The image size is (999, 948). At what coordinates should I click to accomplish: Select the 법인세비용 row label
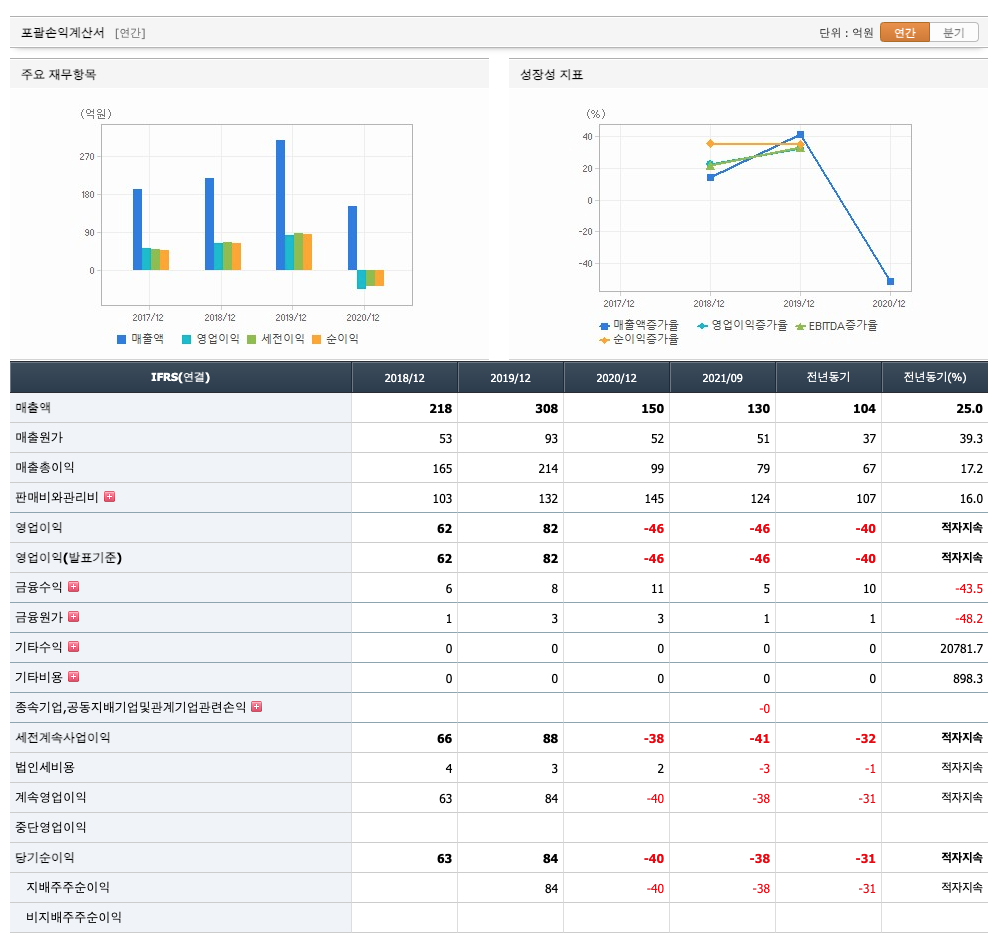pyautogui.click(x=45, y=767)
